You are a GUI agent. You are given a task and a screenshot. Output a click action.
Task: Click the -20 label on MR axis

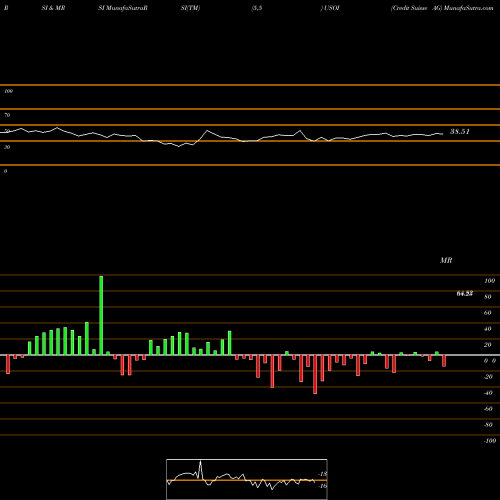tap(488, 377)
